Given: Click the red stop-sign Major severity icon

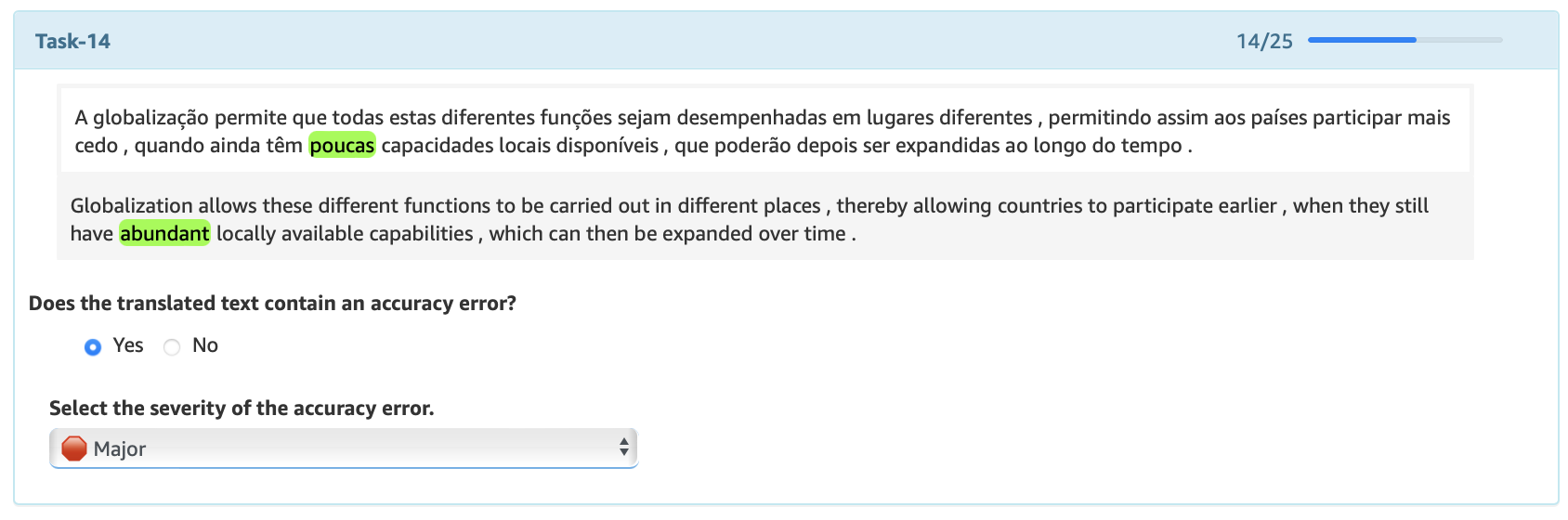Looking at the screenshot, I should (x=74, y=448).
